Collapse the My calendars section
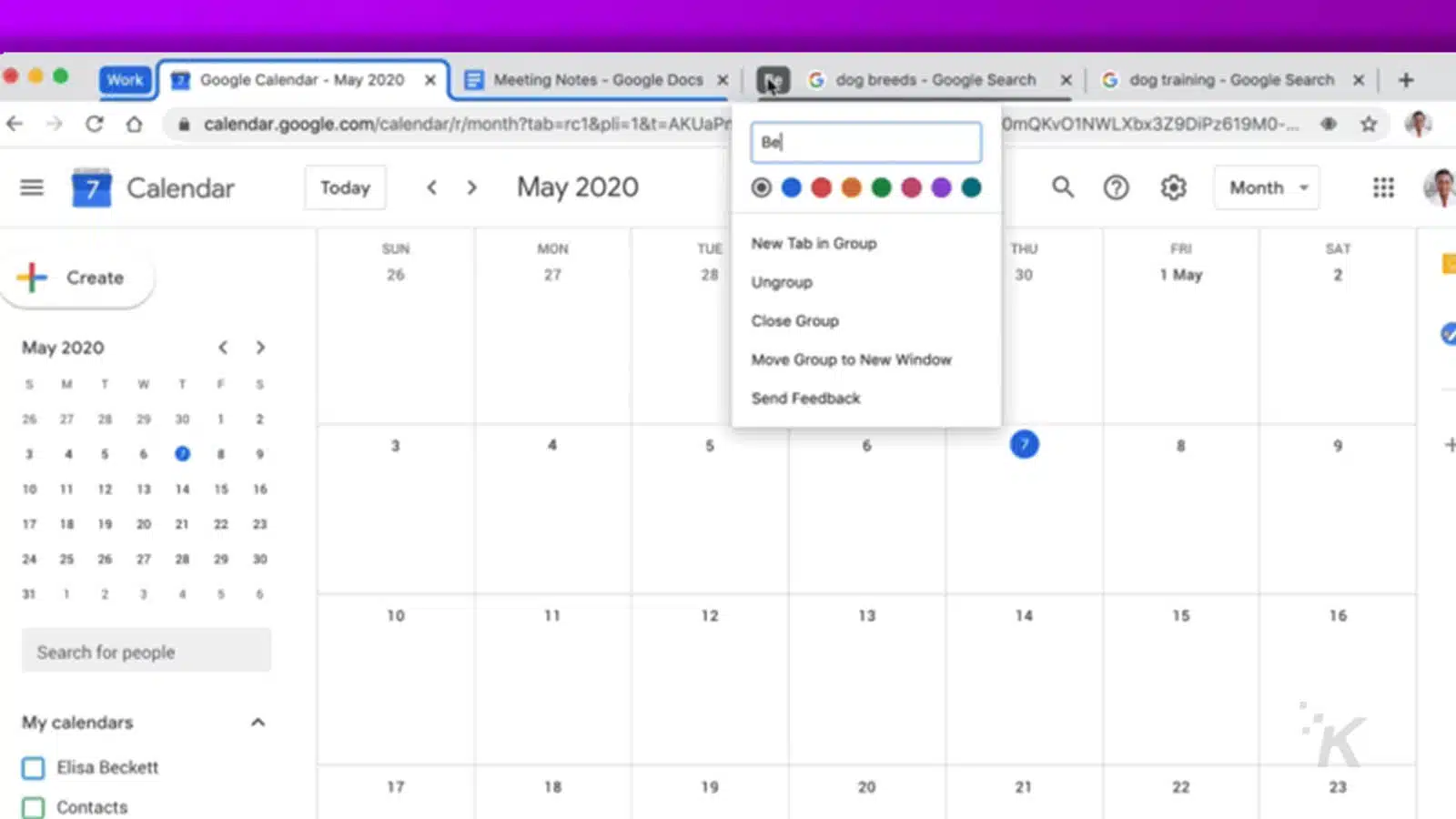The image size is (1456, 819). (x=258, y=722)
